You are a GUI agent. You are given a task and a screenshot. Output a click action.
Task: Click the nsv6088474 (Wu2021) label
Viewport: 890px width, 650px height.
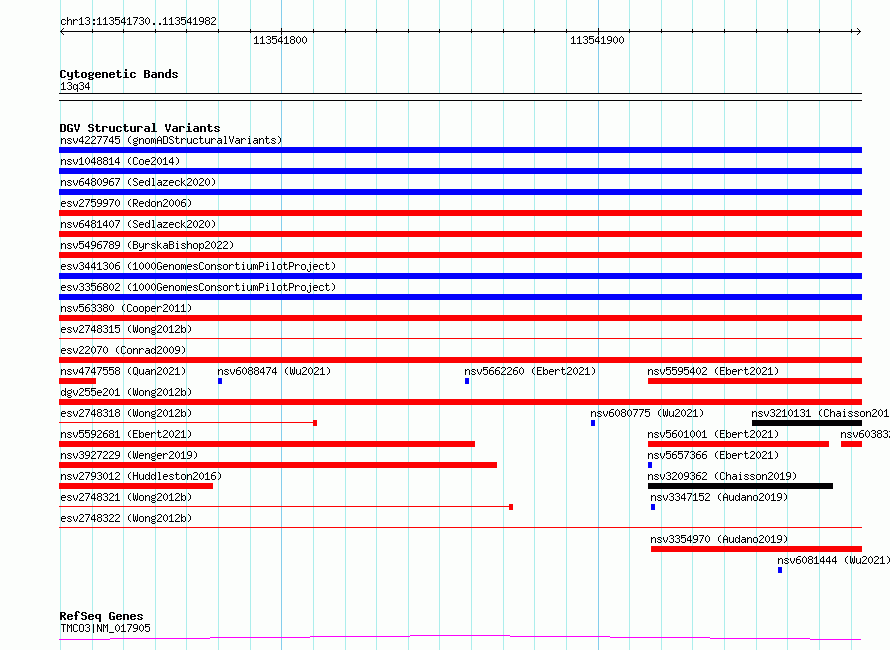[x=274, y=371]
